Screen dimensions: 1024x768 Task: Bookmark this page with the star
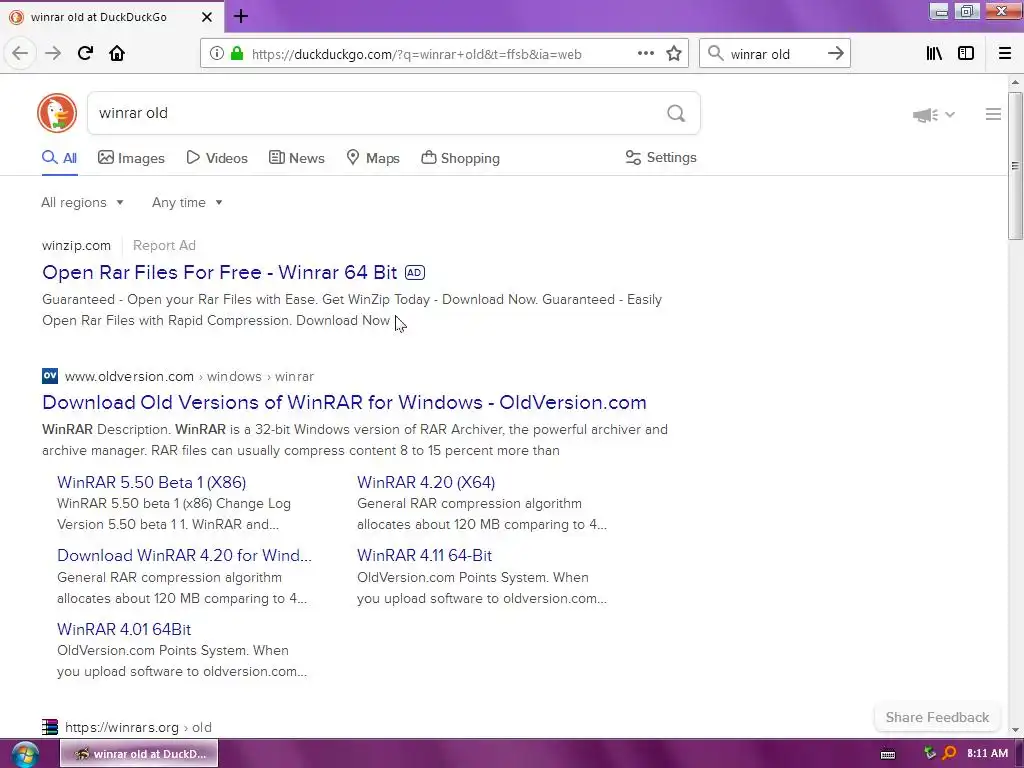point(674,54)
